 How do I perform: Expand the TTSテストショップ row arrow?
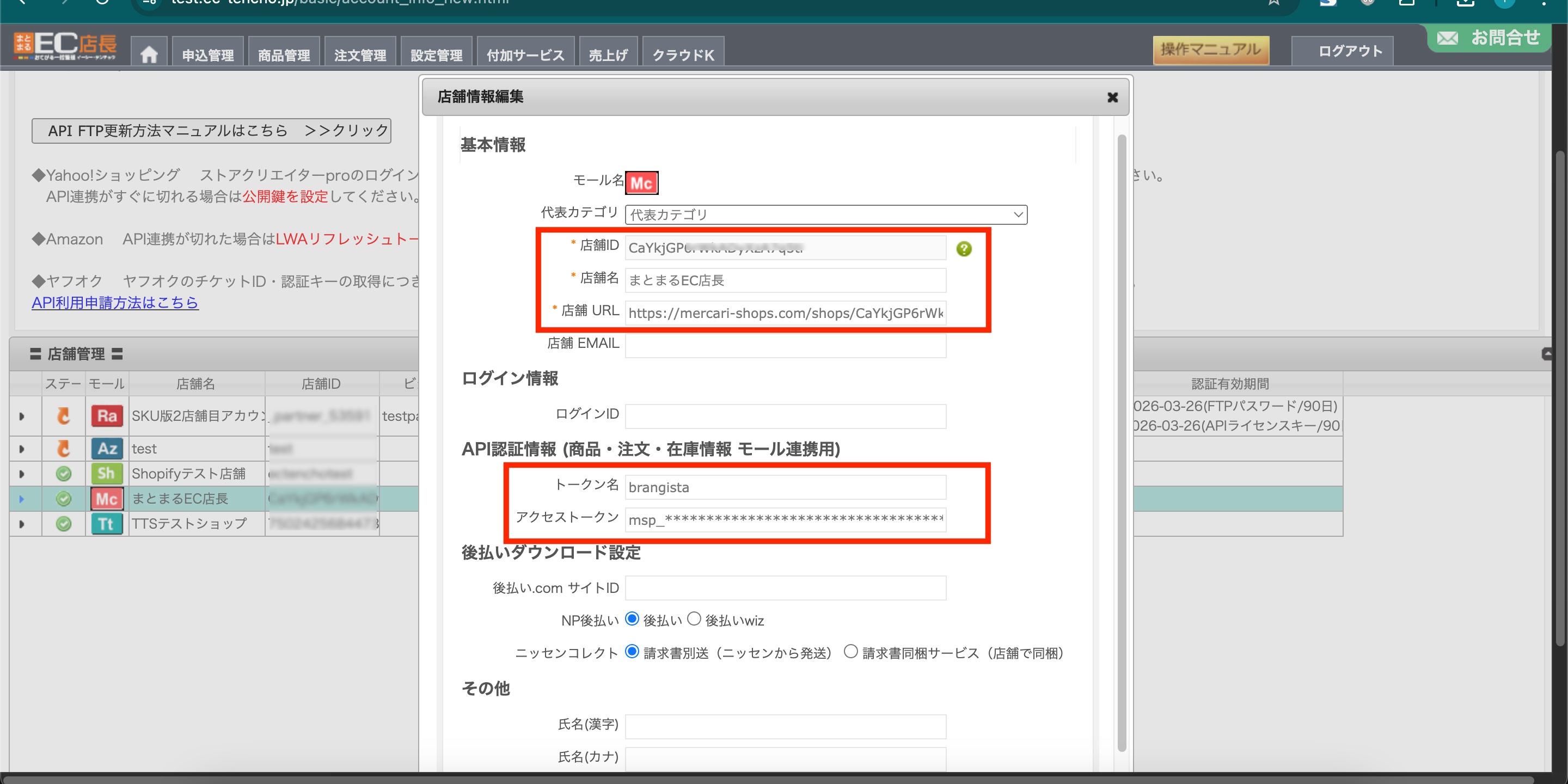[22, 523]
